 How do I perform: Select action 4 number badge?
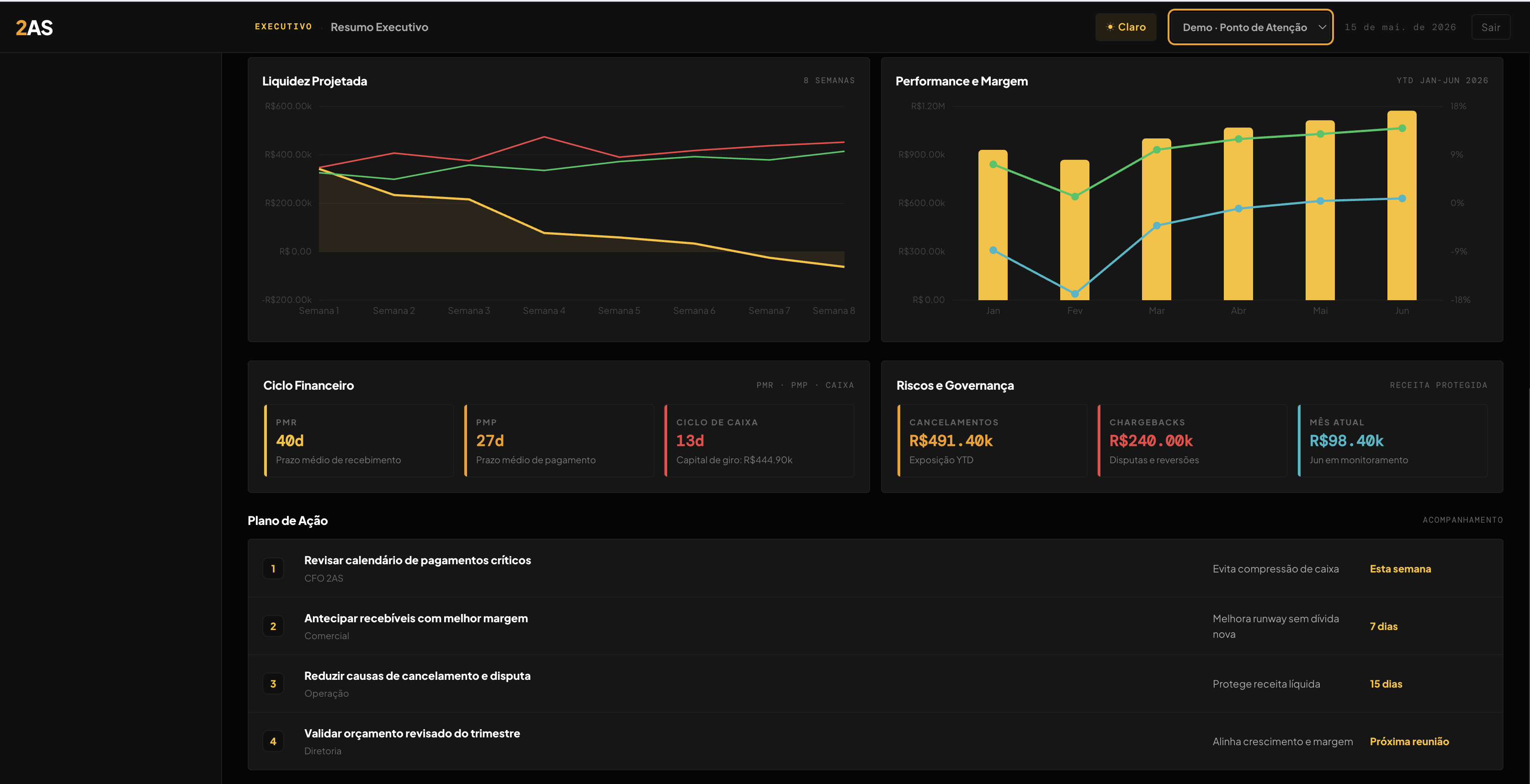pyautogui.click(x=273, y=741)
